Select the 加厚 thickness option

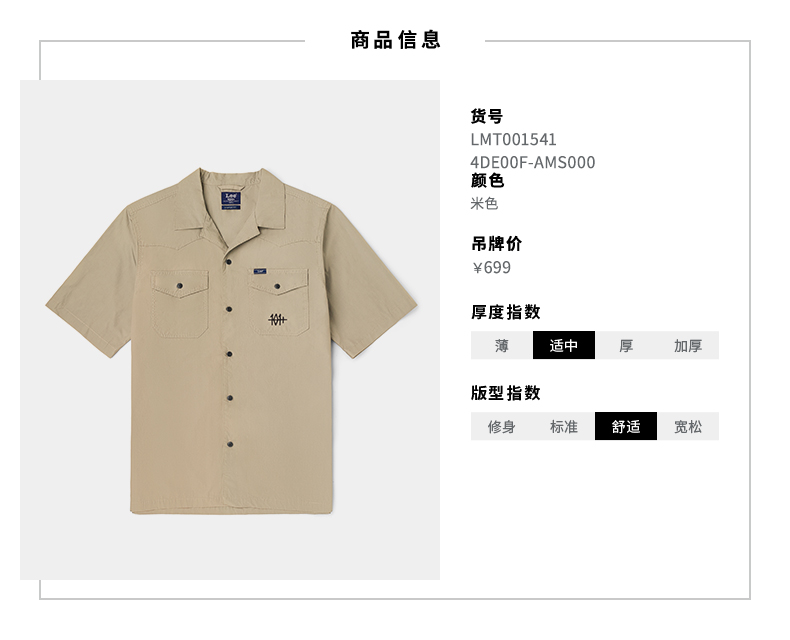pos(688,345)
